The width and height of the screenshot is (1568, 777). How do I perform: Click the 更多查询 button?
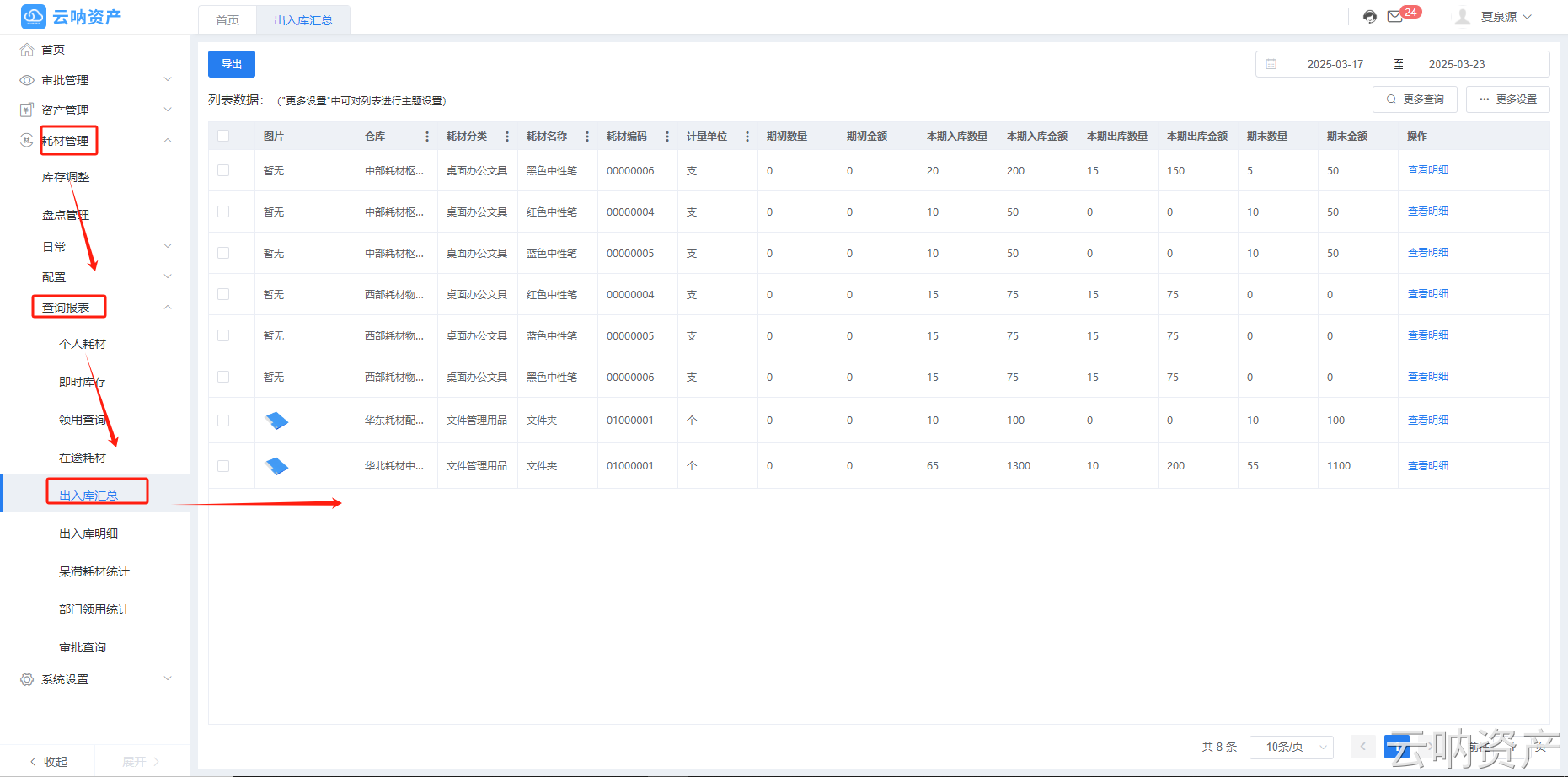click(1415, 99)
